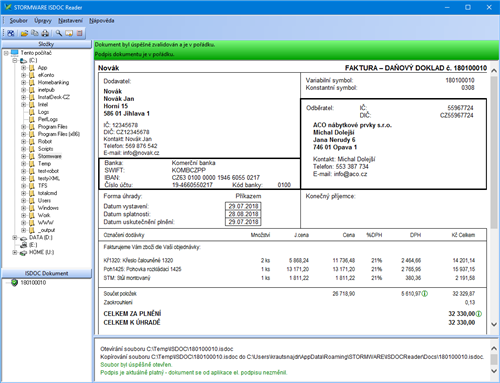The image size is (500, 383).
Task: Click the HOME (U:) network drive icon
Action: pos(23,253)
